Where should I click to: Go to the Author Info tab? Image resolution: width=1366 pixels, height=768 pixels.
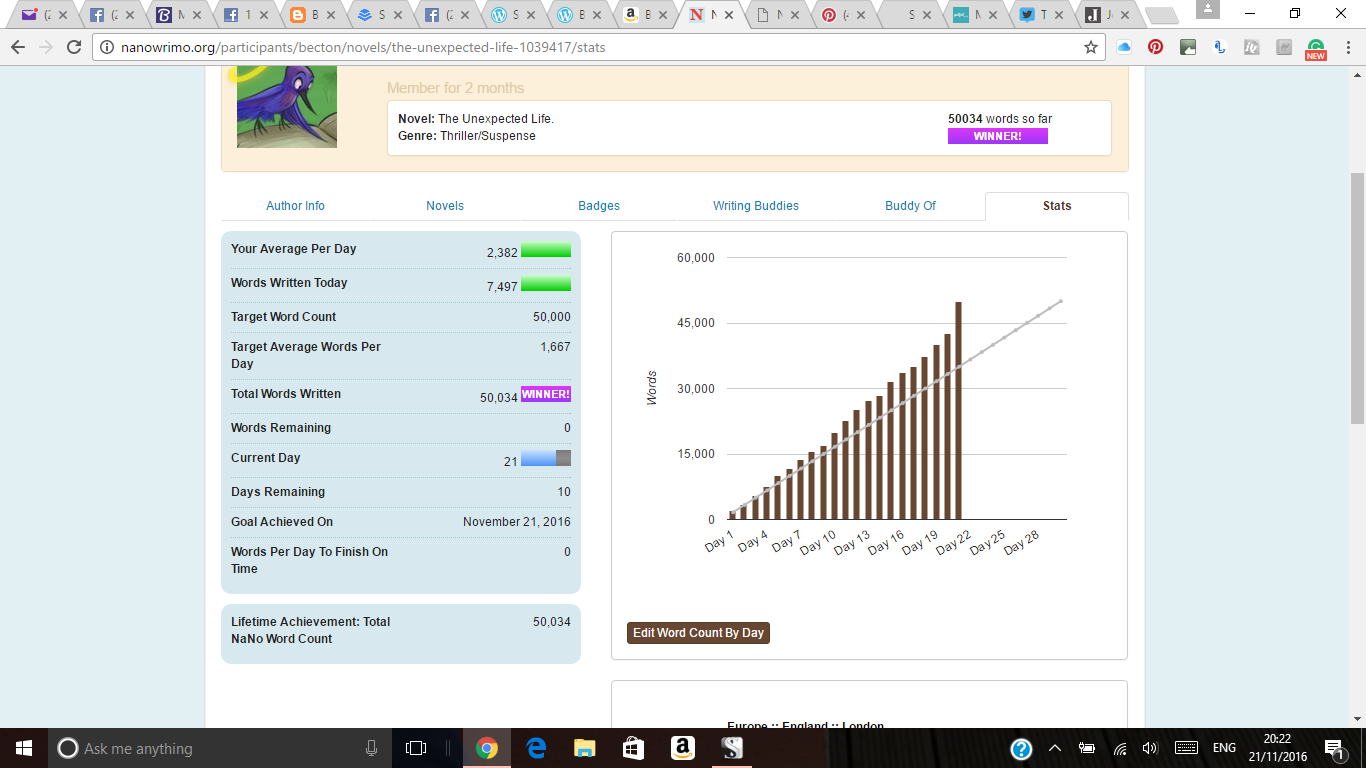pos(295,206)
